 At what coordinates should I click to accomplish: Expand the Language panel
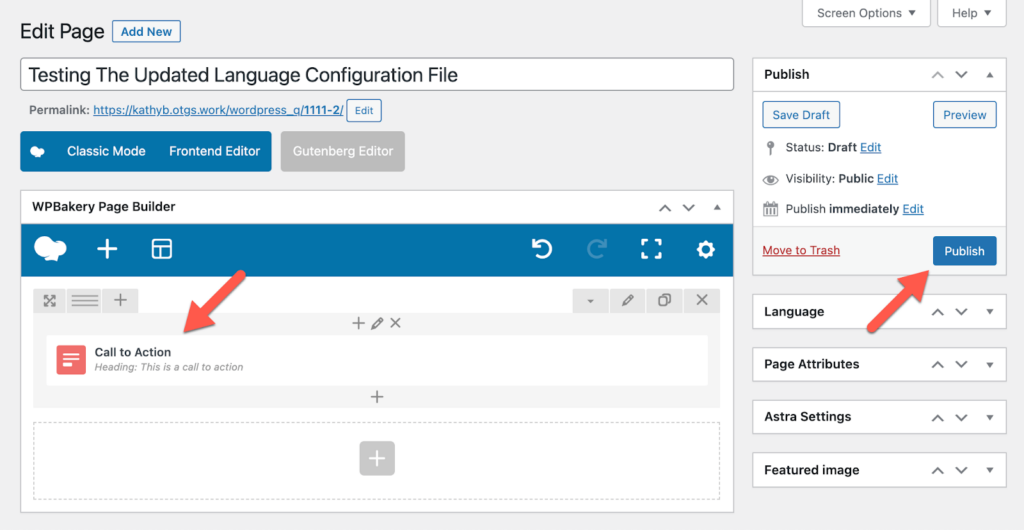point(989,312)
